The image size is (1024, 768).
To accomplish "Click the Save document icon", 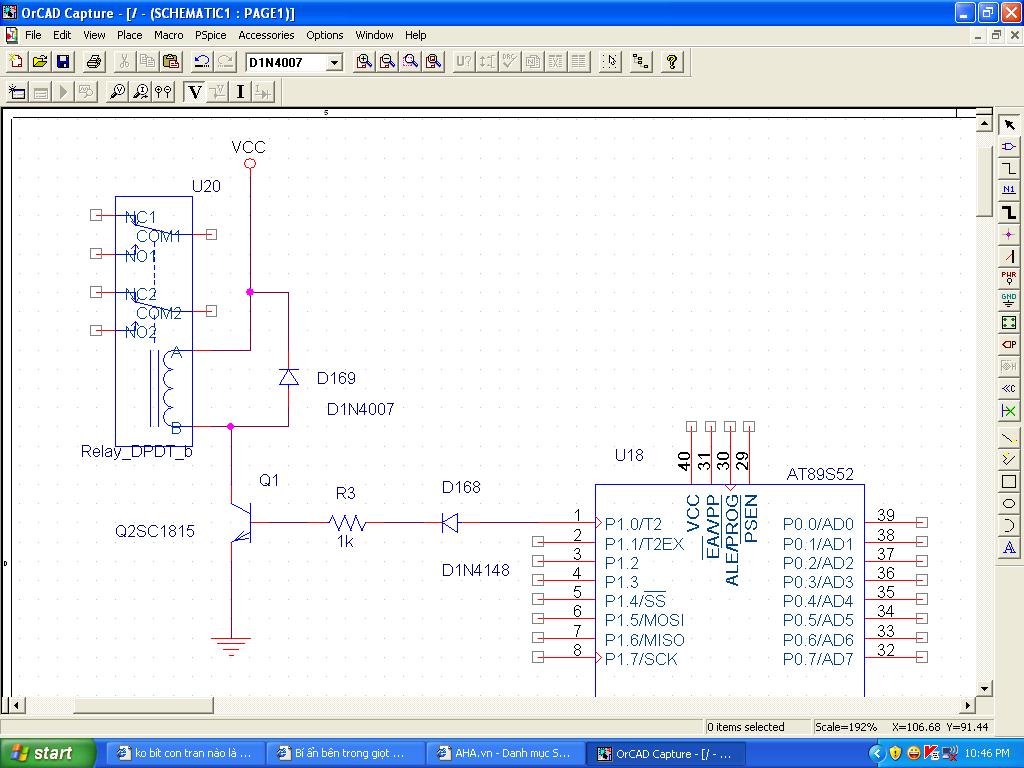I will 63,62.
